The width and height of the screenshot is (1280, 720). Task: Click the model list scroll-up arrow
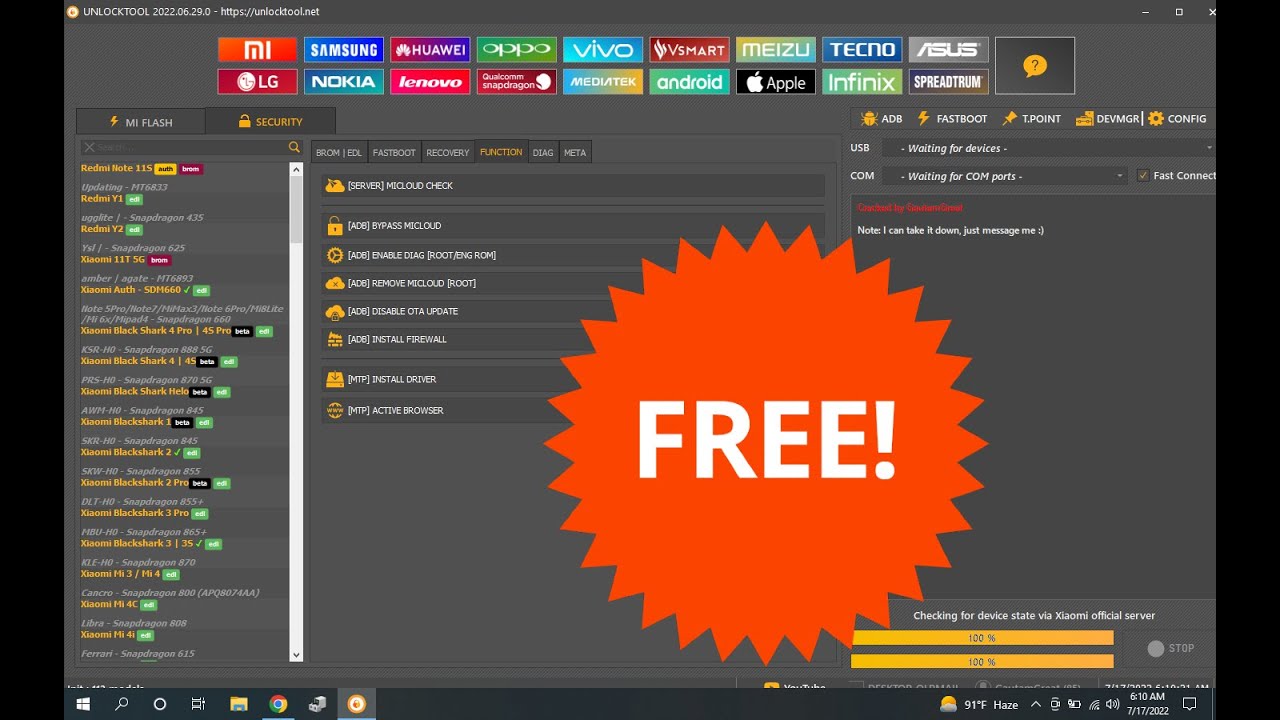[296, 170]
